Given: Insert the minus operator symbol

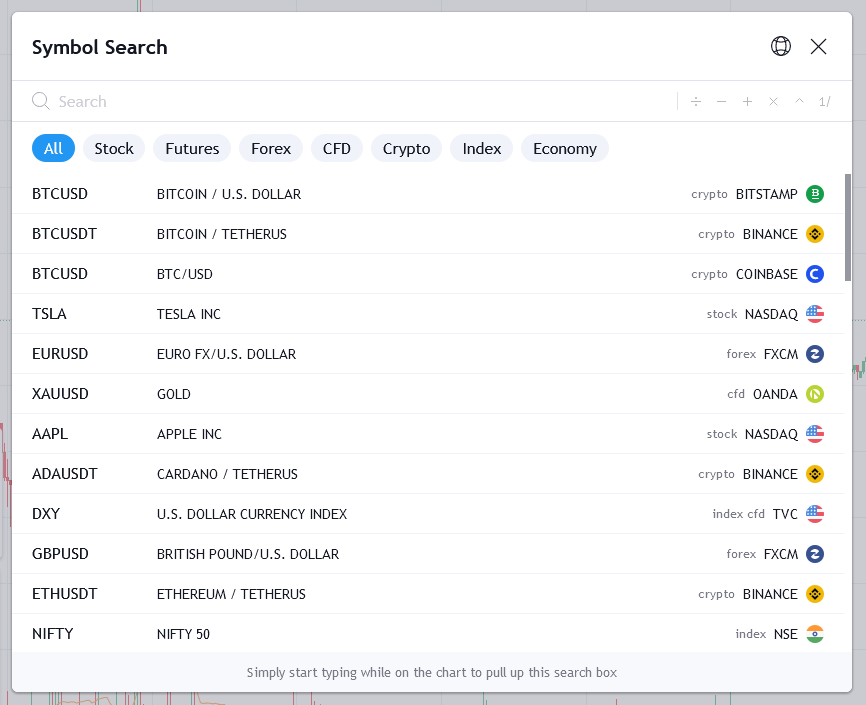Looking at the screenshot, I should click(721, 102).
